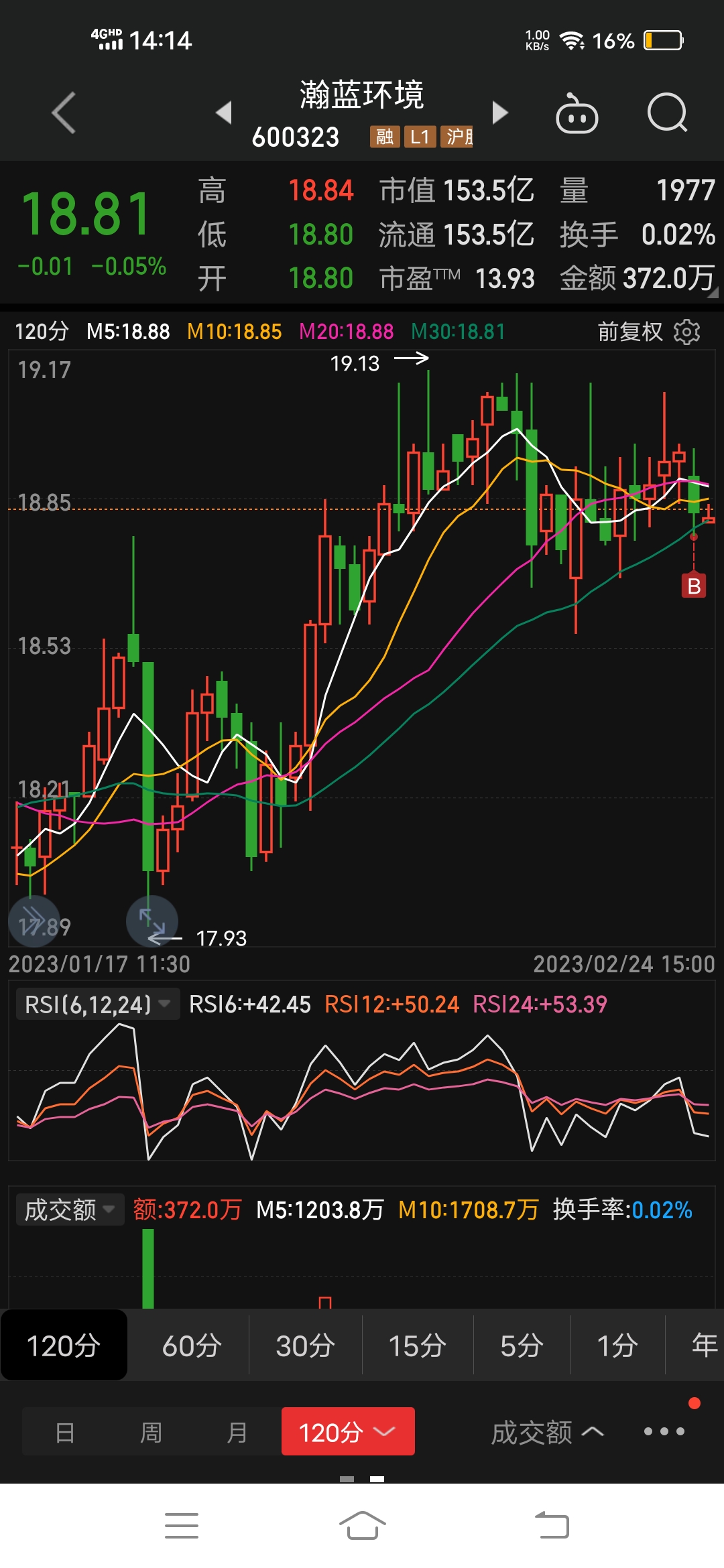This screenshot has height=1568, width=724.
Task: Expand 成交额 selector in bottom bar
Action: (546, 1433)
